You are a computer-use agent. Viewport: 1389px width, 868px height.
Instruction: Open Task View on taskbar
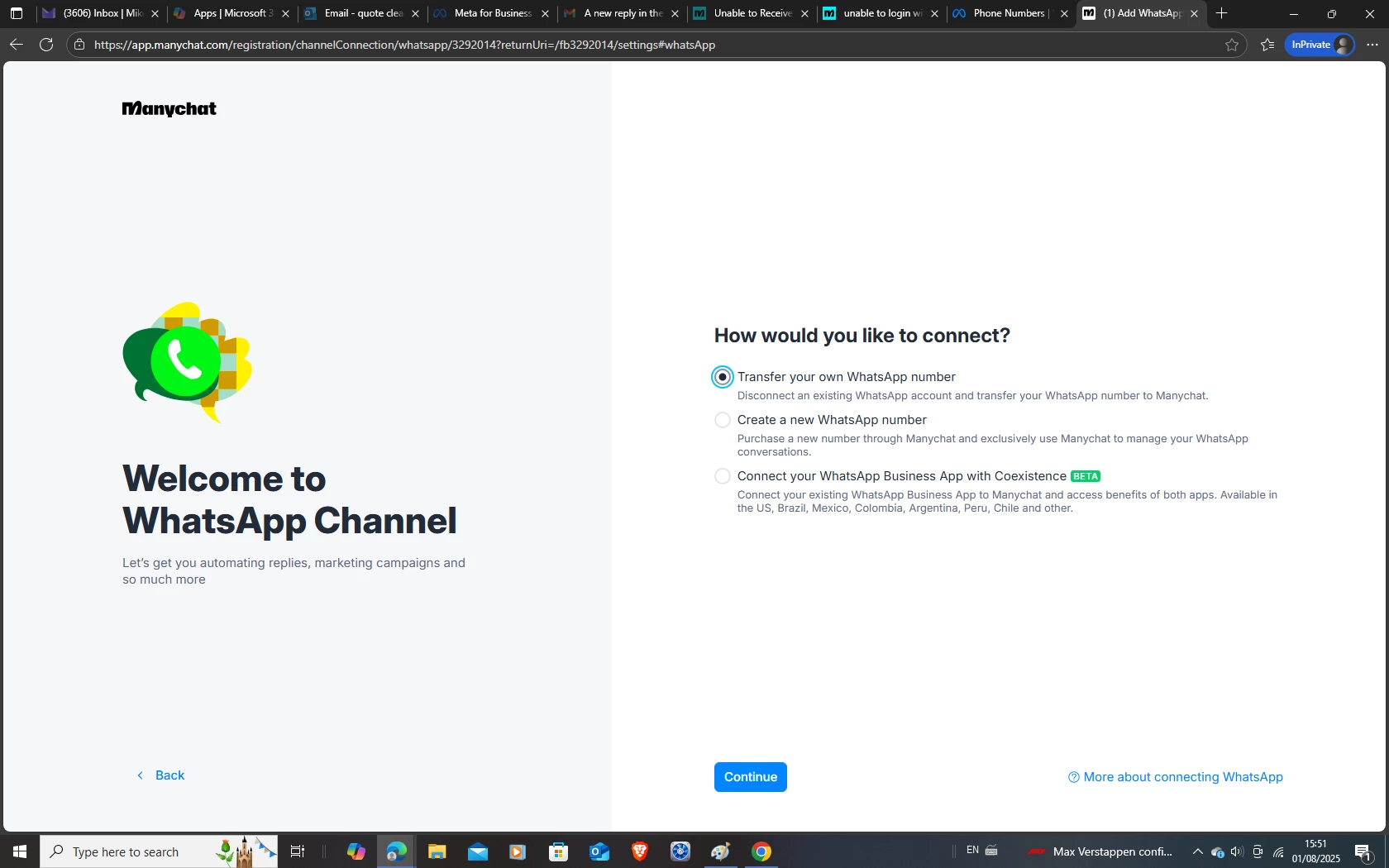(x=298, y=851)
